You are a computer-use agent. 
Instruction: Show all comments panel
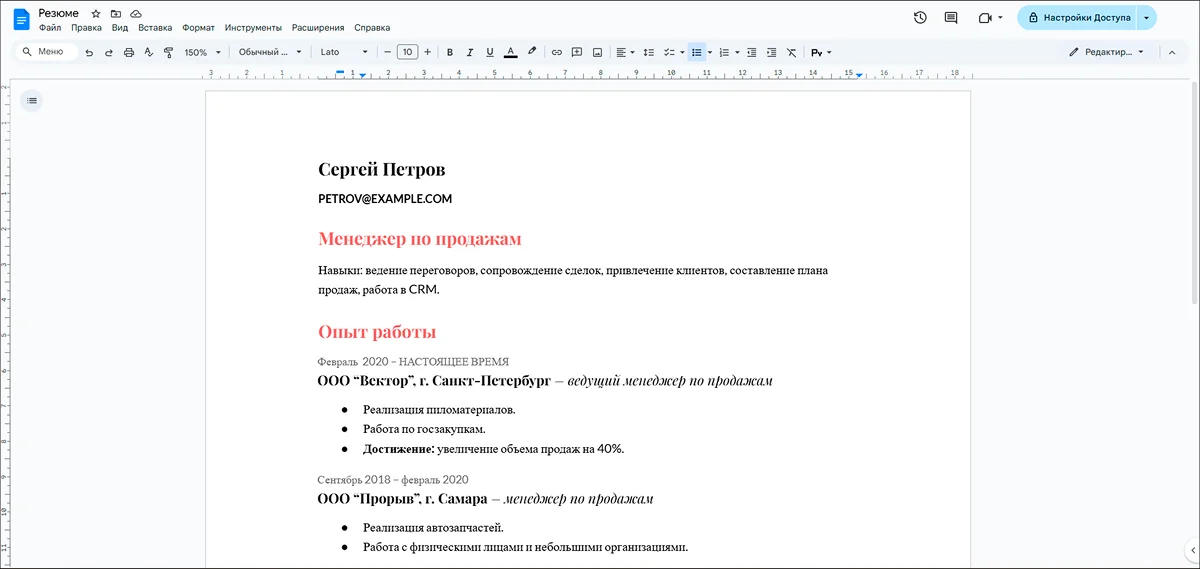pyautogui.click(x=951, y=18)
